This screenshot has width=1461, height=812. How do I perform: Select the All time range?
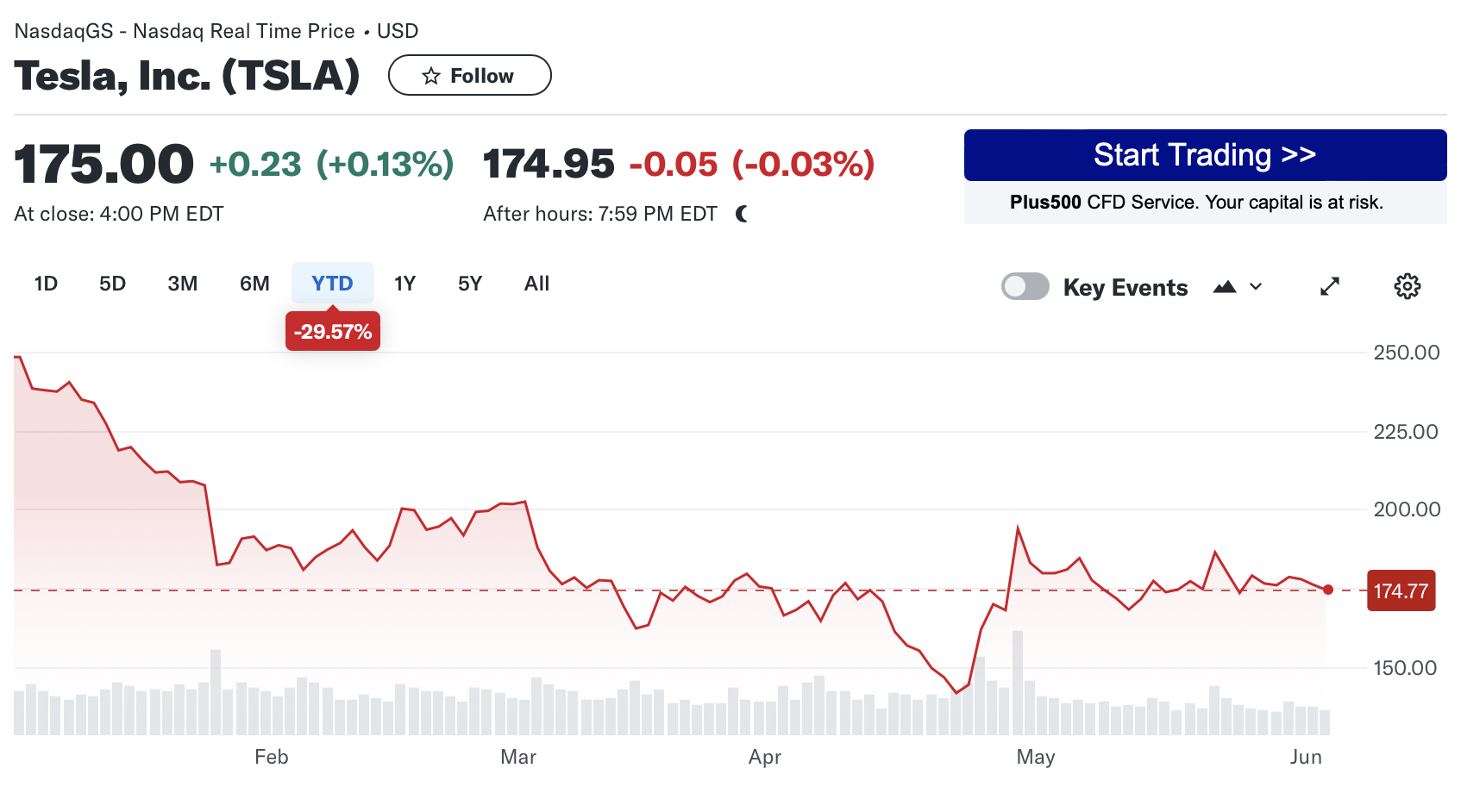tap(536, 284)
